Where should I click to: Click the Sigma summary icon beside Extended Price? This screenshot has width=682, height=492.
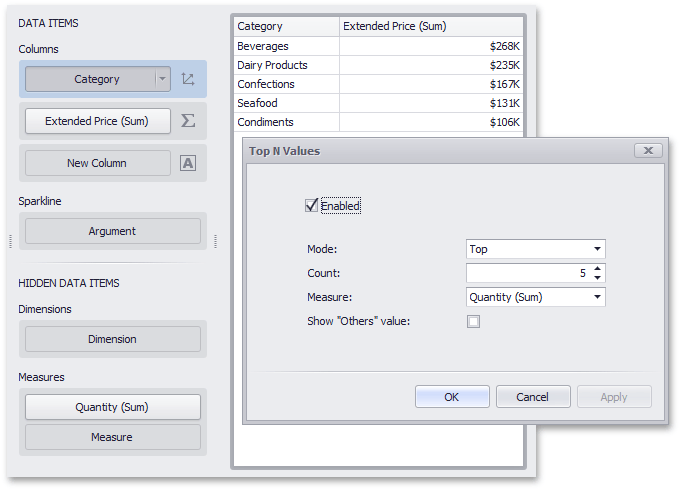pos(188,121)
